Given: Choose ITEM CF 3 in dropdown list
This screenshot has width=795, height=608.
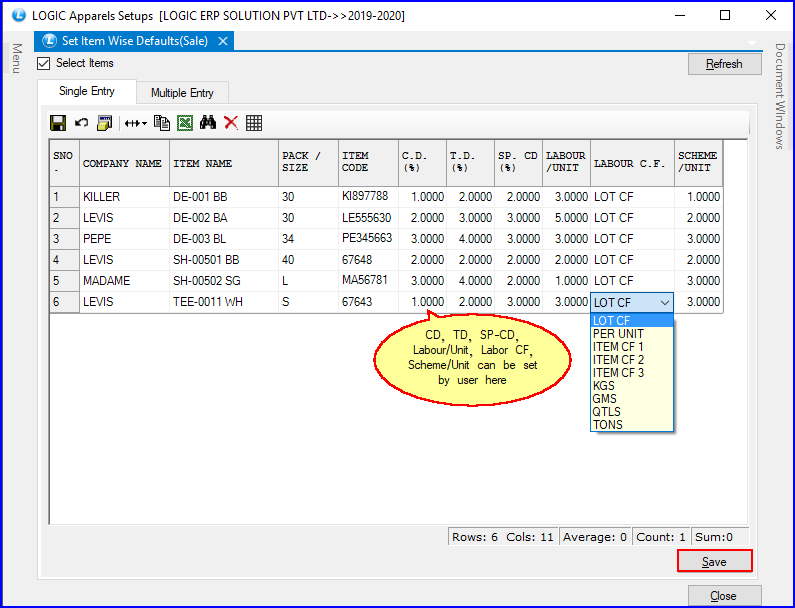Looking at the screenshot, I should pos(632,373).
